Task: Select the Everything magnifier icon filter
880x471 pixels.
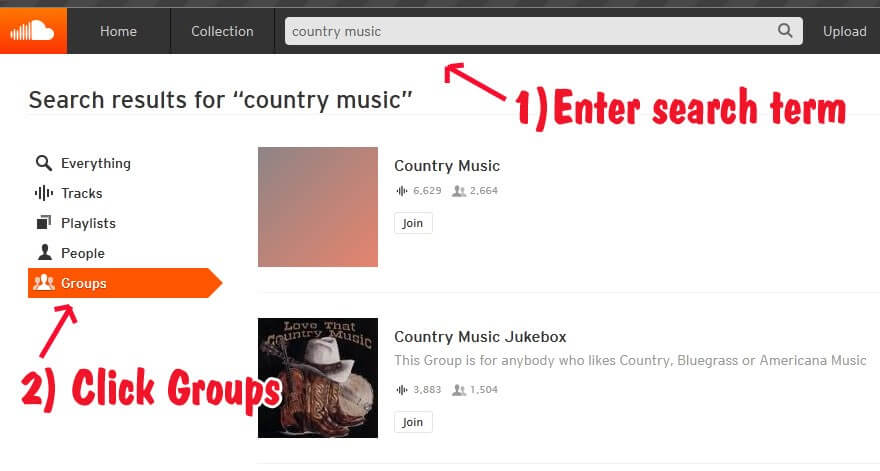Action: (x=44, y=163)
